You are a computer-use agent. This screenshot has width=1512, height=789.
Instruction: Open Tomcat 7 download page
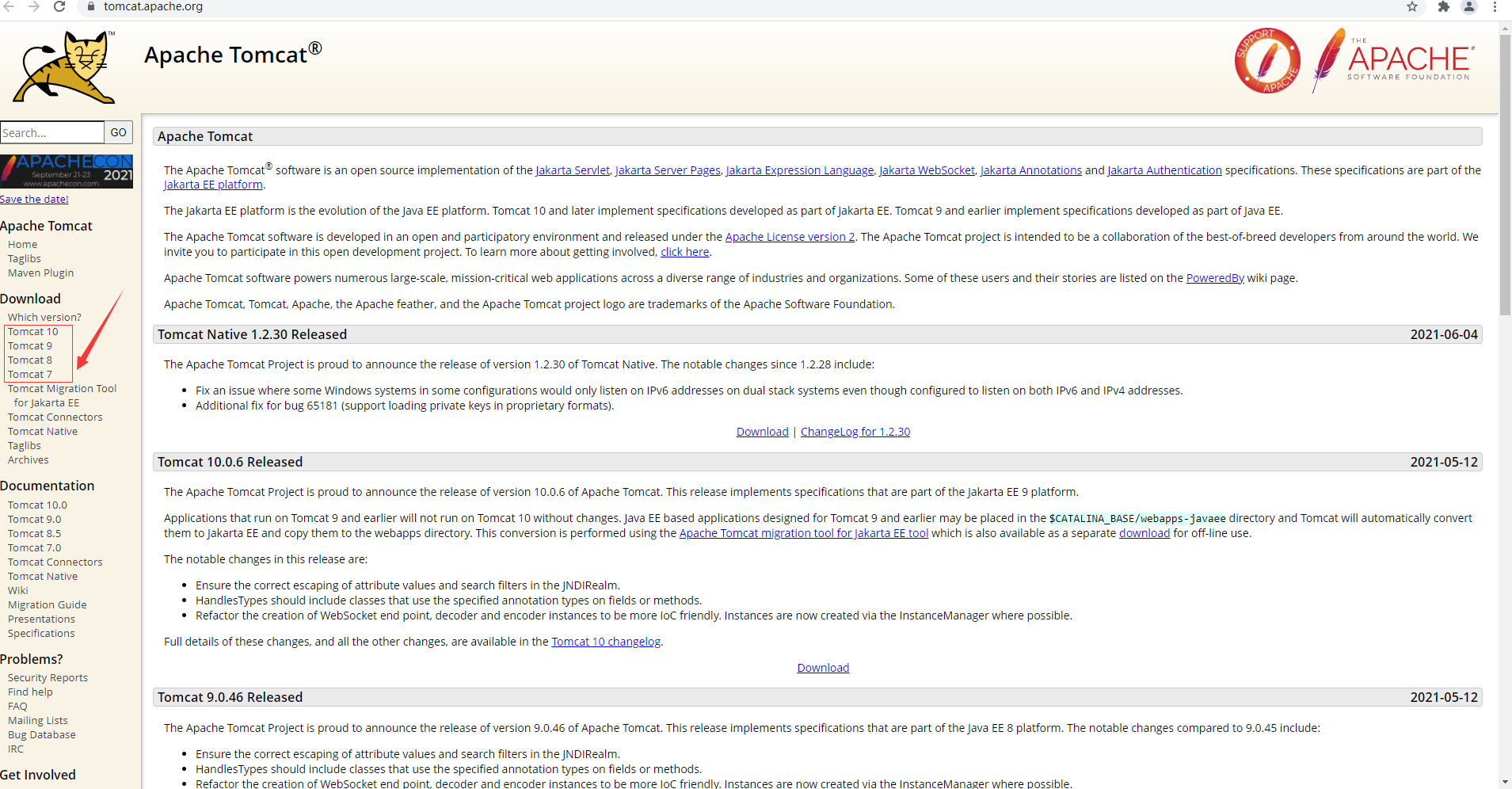(30, 375)
